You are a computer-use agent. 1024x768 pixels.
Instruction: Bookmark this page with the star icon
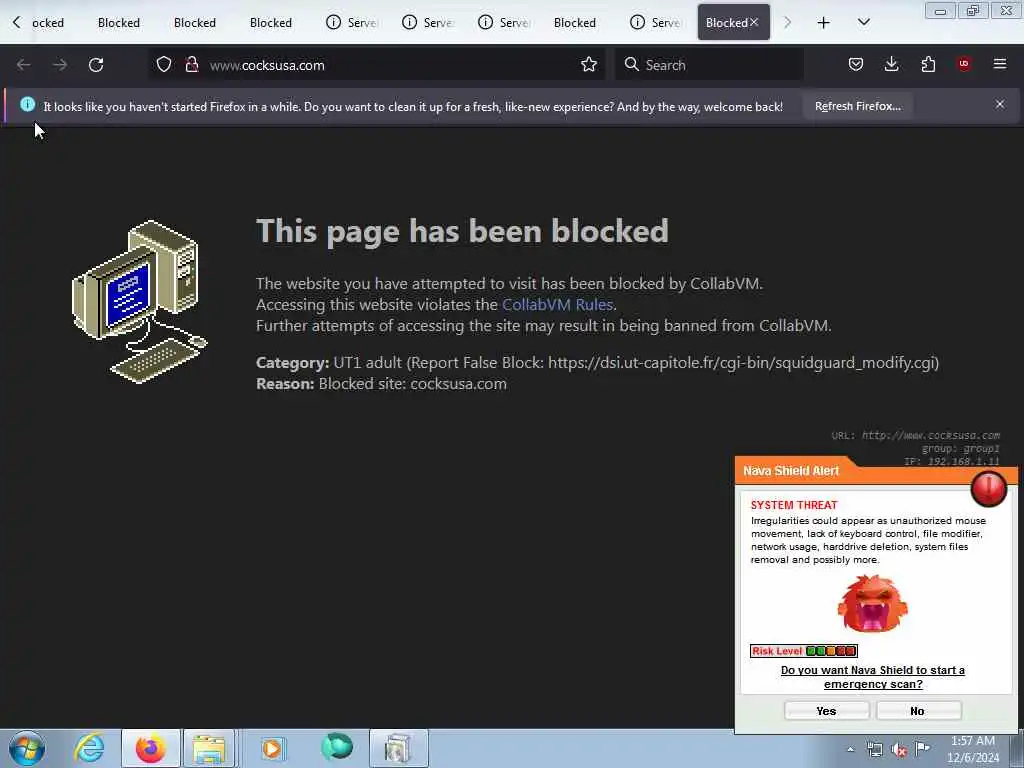point(588,65)
